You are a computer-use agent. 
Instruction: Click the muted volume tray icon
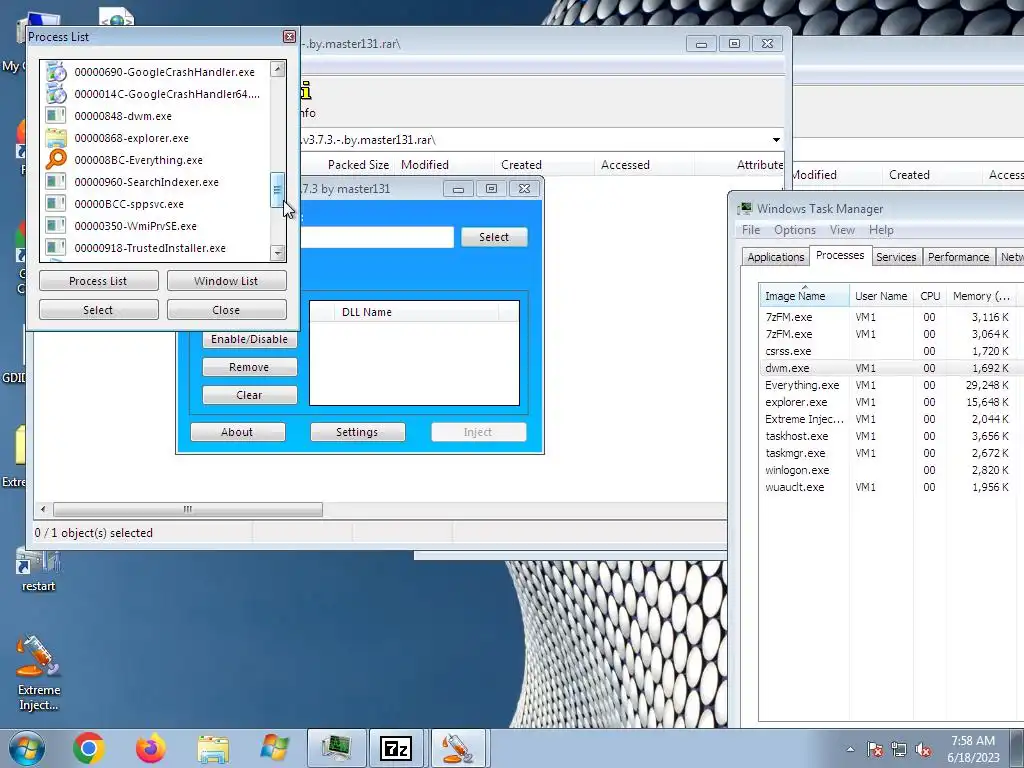coord(923,749)
